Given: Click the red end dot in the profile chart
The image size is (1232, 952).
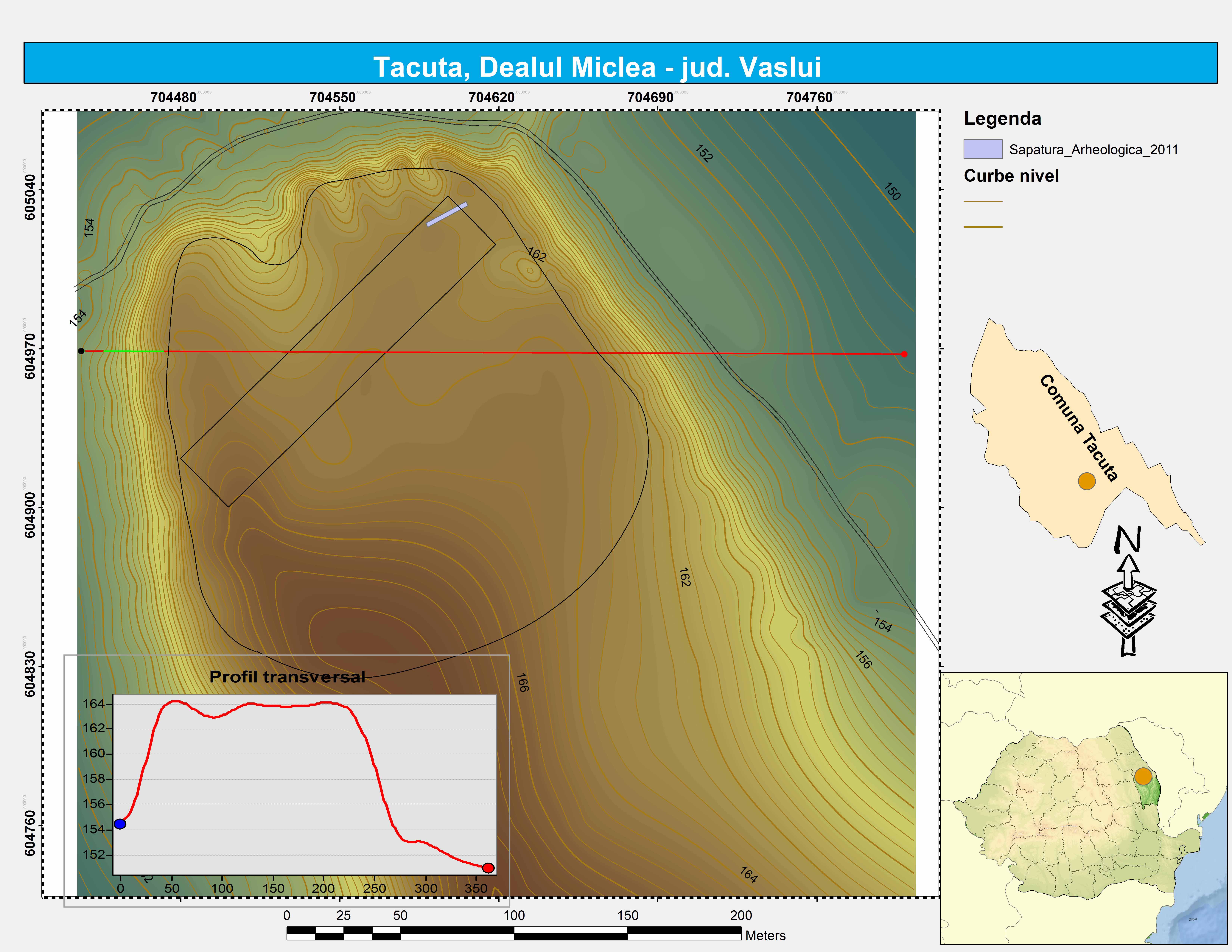Looking at the screenshot, I should point(489,868).
